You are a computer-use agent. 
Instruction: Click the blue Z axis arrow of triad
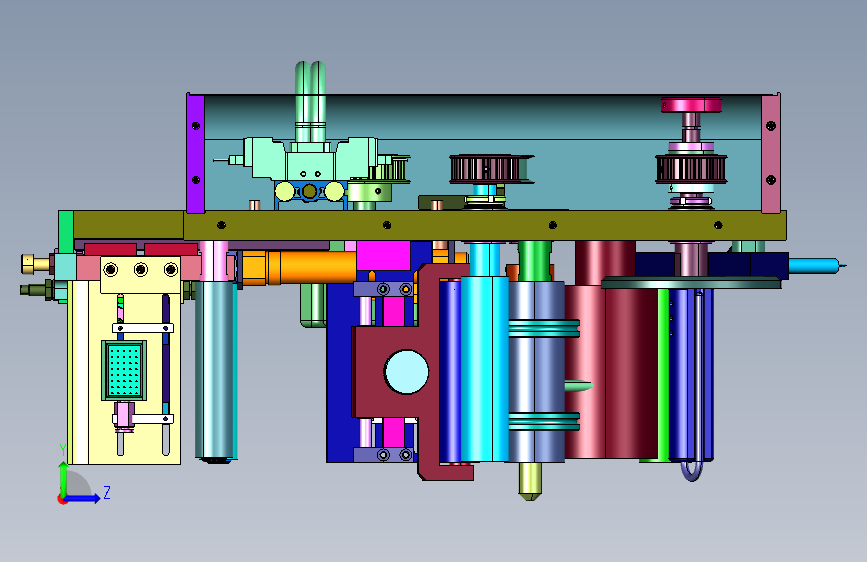[x=83, y=498]
